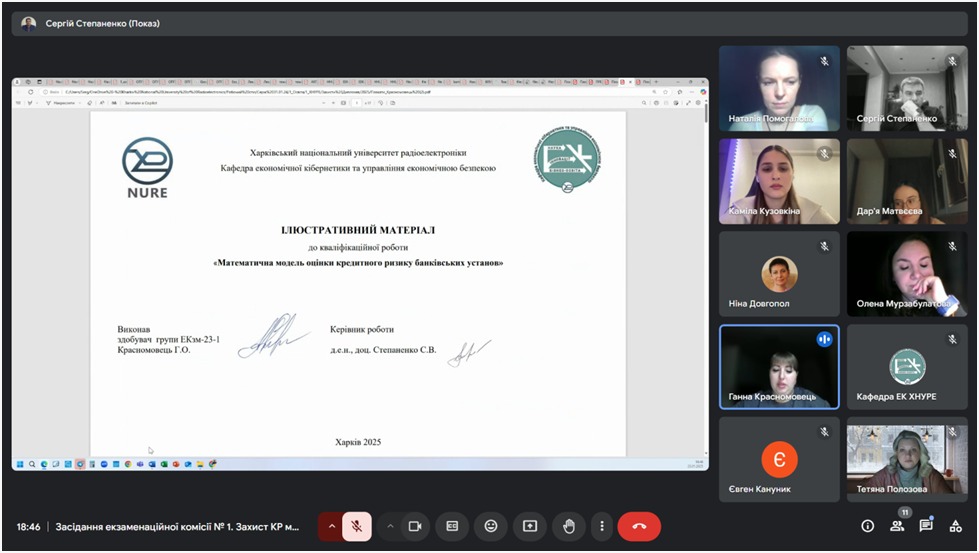Expand the audio settings arrow beside microphone
Image resolution: width=979 pixels, height=553 pixels.
coord(331,526)
